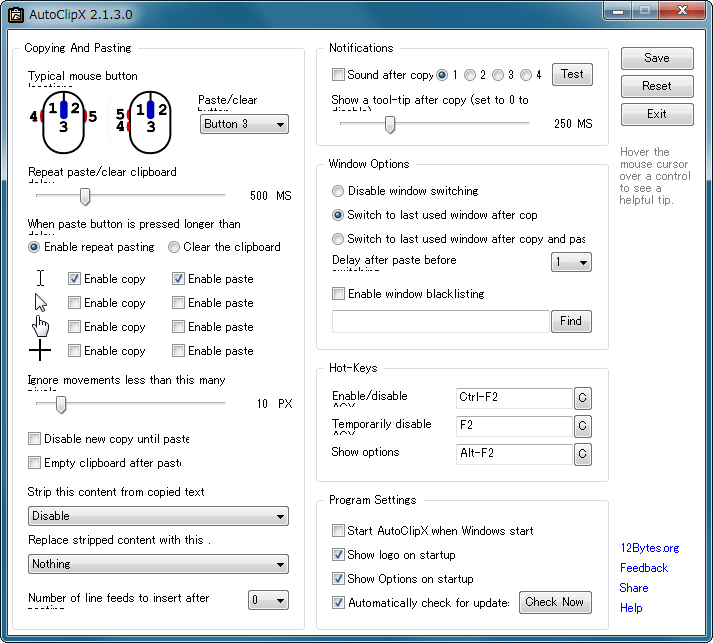The image size is (713, 643).
Task: Click the Save button
Action: [x=657, y=58]
